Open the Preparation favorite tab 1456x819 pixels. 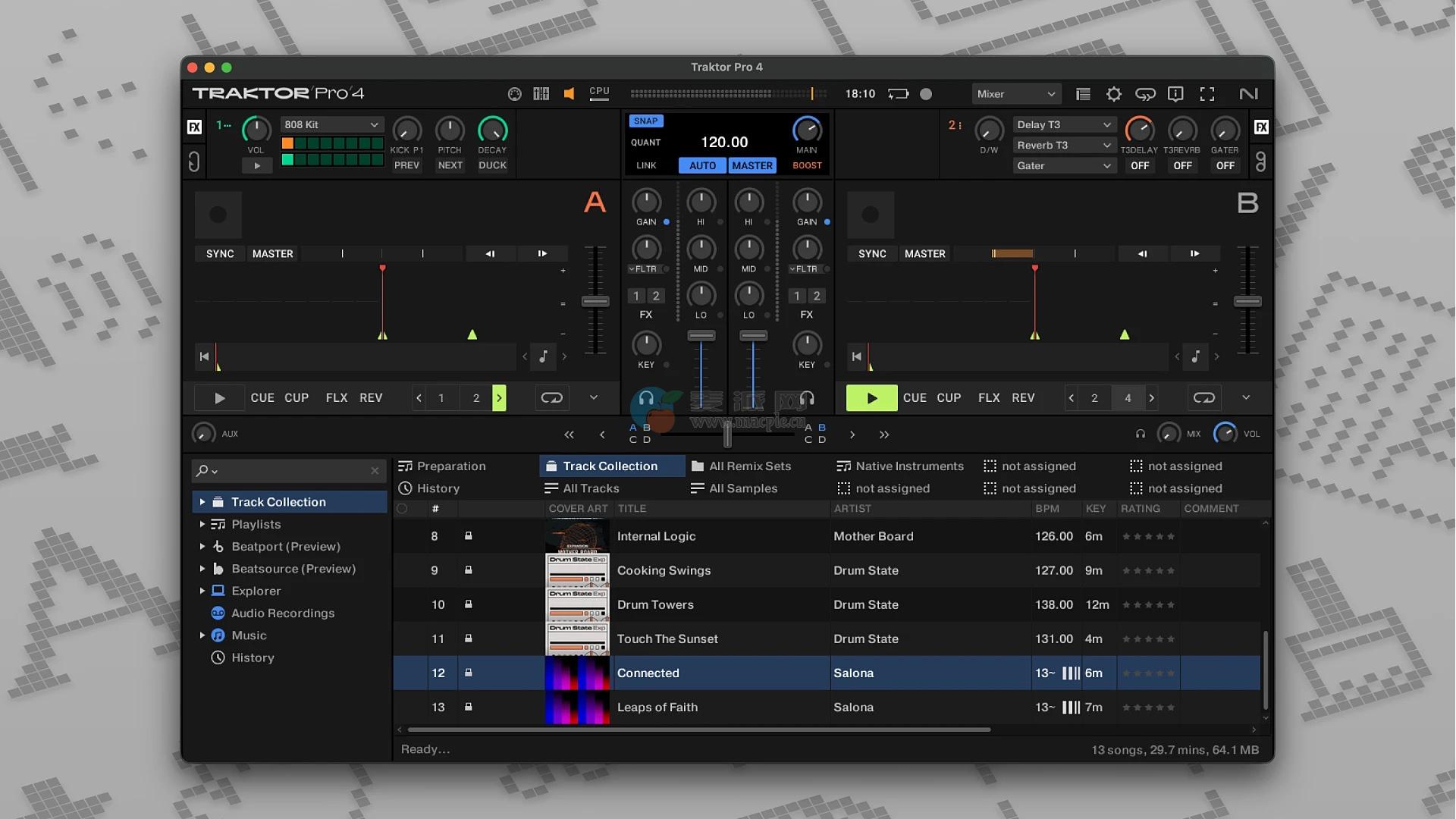pyautogui.click(x=450, y=466)
